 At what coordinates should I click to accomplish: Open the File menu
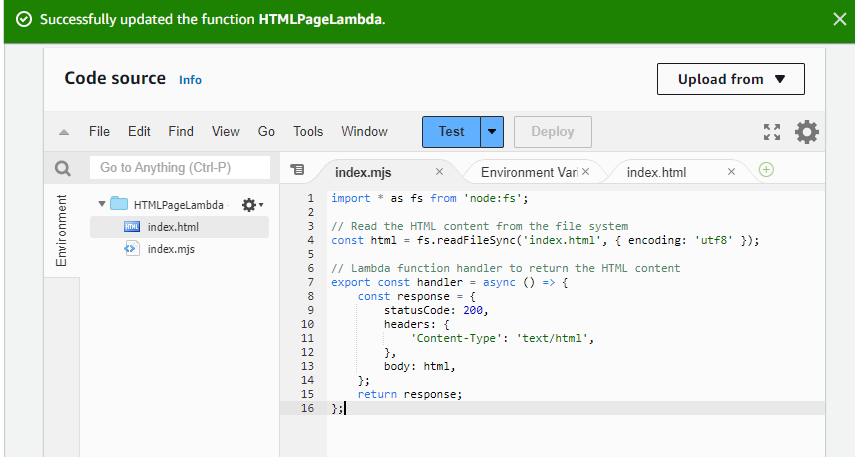point(99,131)
